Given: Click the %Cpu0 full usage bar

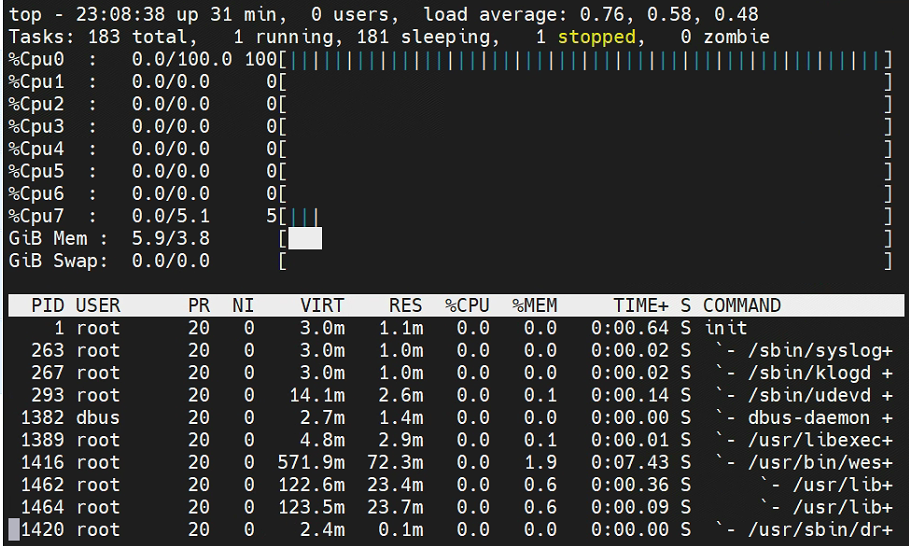Looking at the screenshot, I should tap(586, 60).
